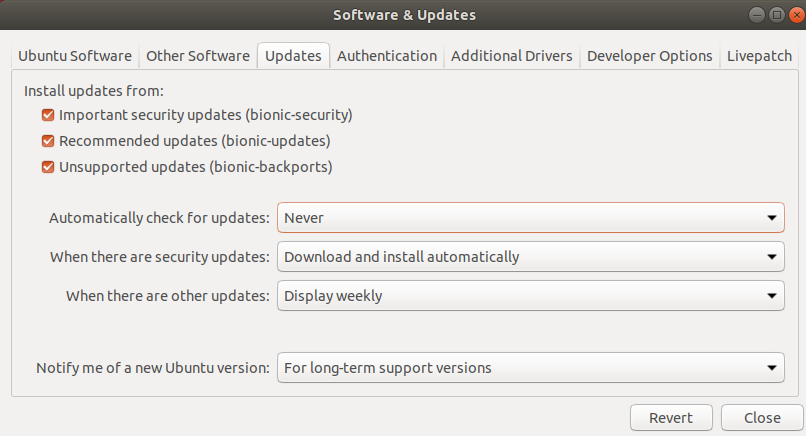806x436 pixels.
Task: Disable Unsupported updates (bionic-backports)
Action: tap(48, 167)
